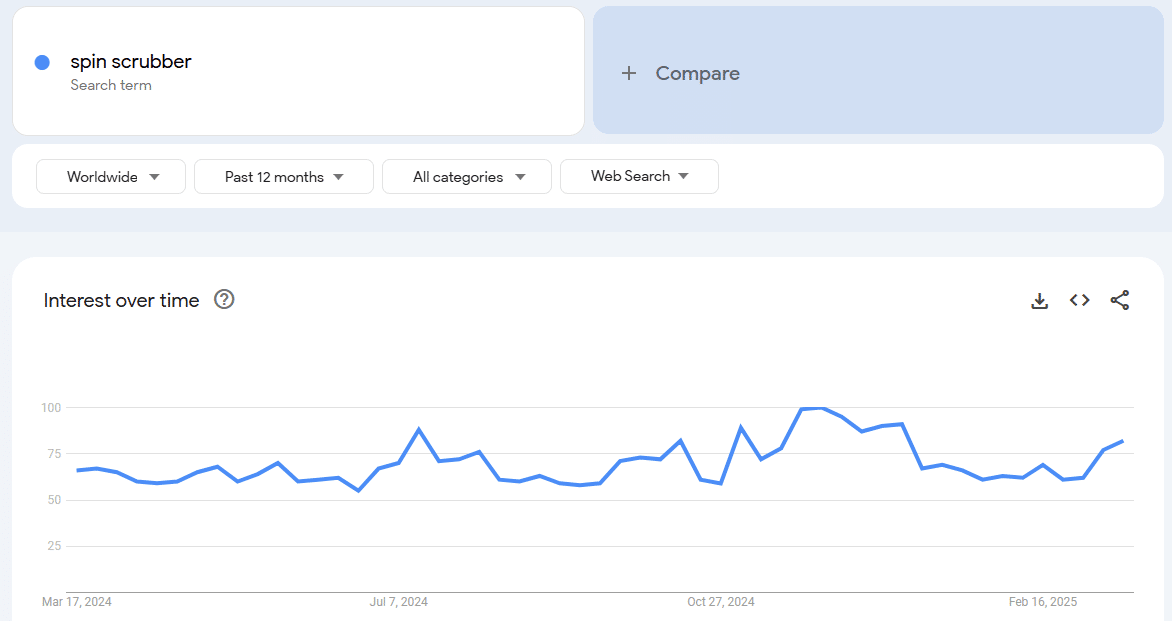Screen dimensions: 1172x621
Task: Click the Feb 16, 2025 date label
Action: coord(1042,602)
